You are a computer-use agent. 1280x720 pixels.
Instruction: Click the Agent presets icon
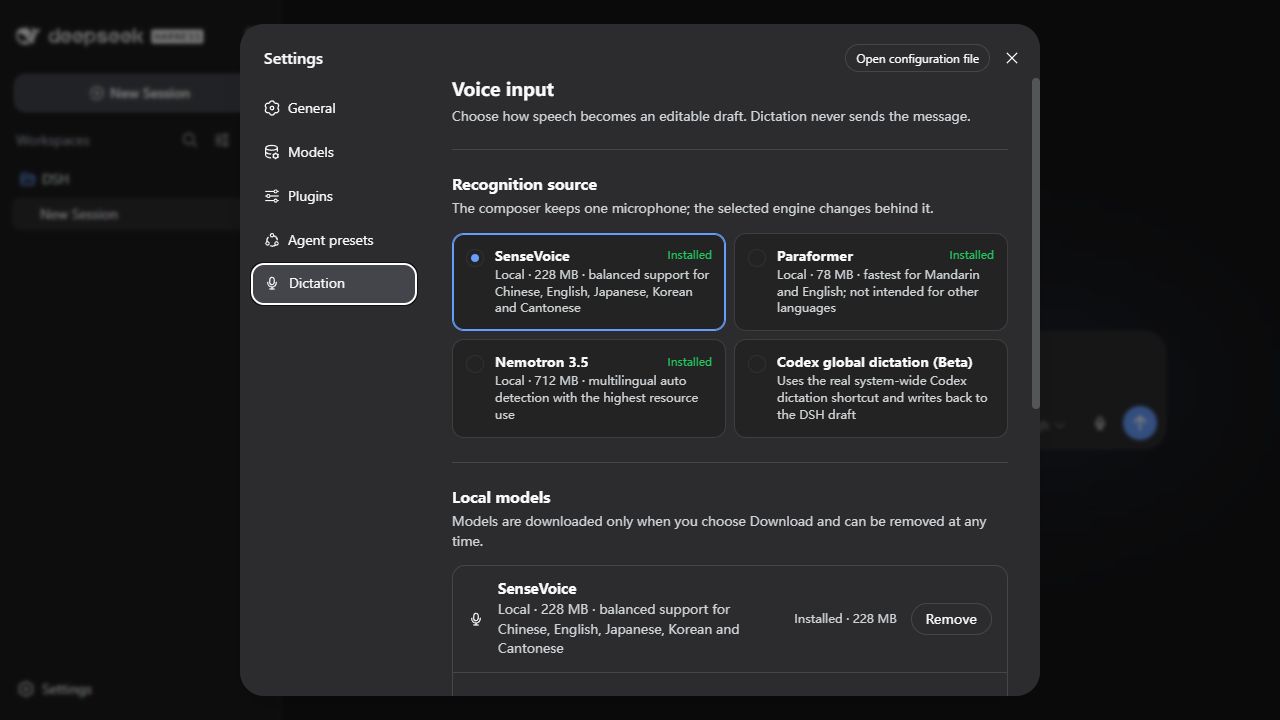pos(272,240)
